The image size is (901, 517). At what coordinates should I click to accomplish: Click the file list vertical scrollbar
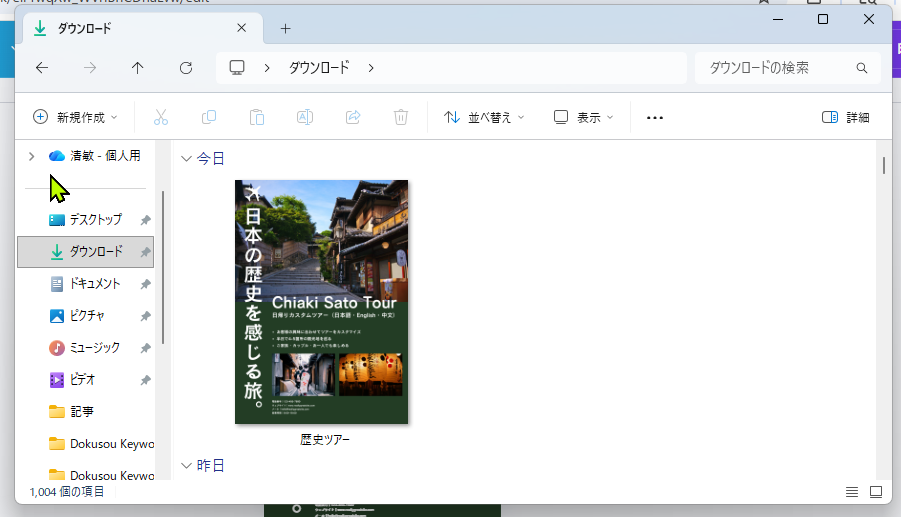pyautogui.click(x=884, y=165)
